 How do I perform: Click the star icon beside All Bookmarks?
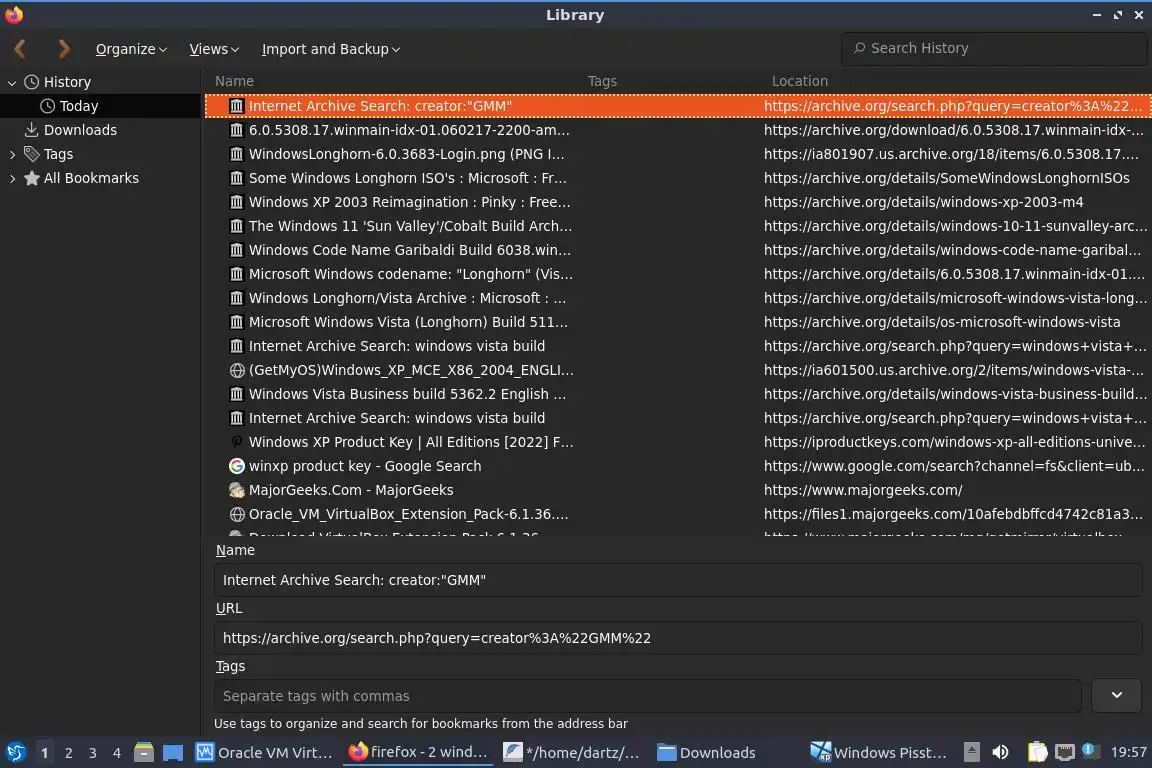[x=32, y=179]
